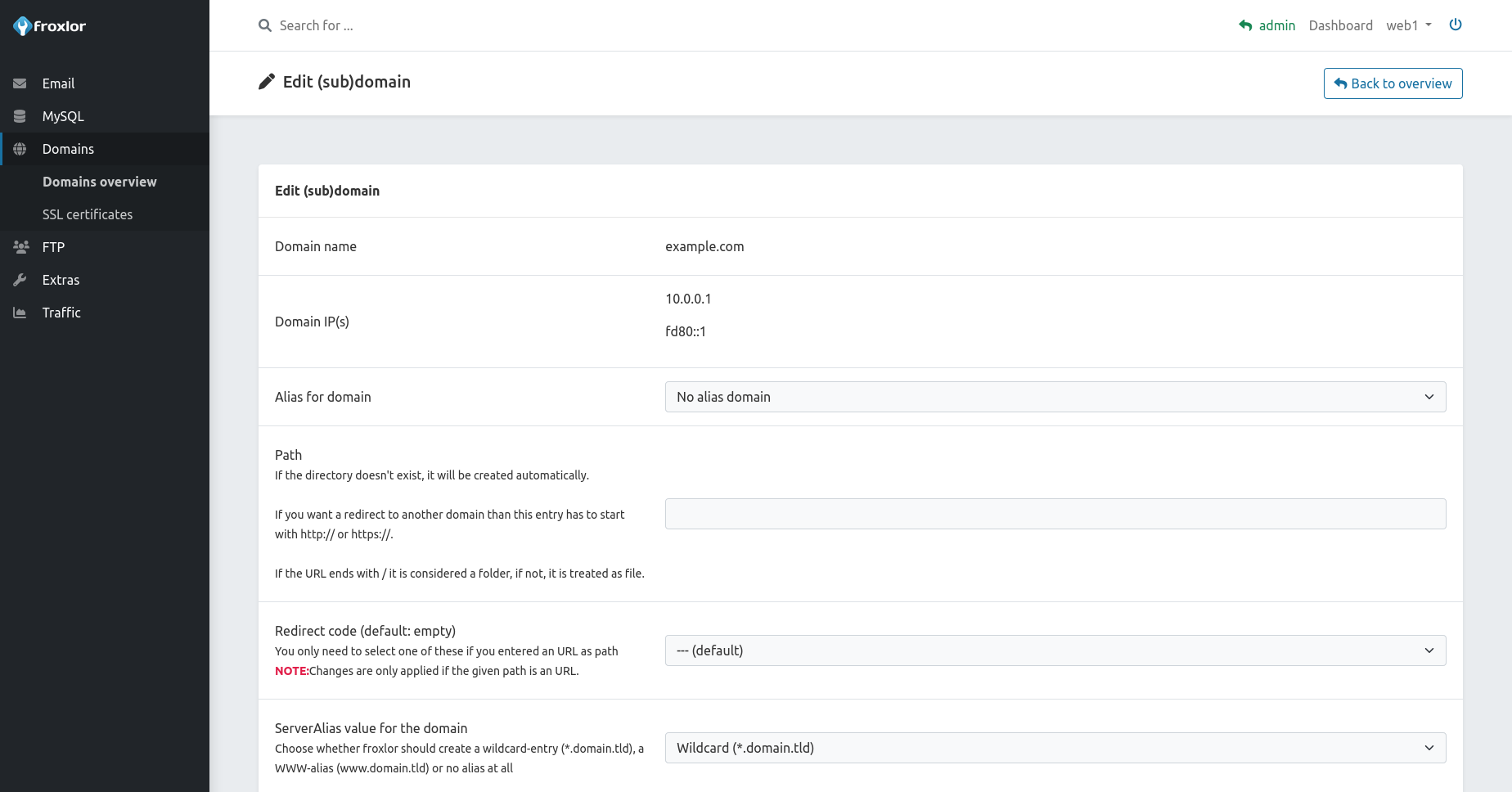Click the FTP users icon
This screenshot has height=792, width=1512.
[20, 247]
